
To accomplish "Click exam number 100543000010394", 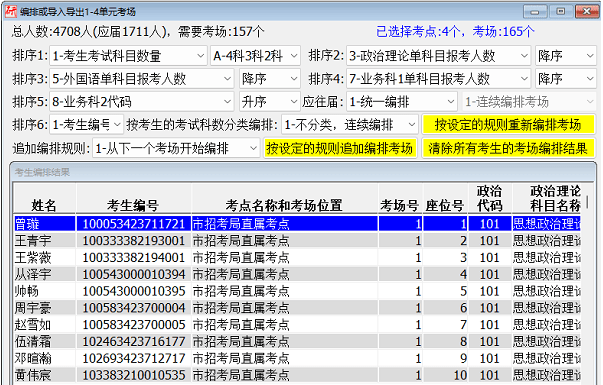I will (x=134, y=274).
